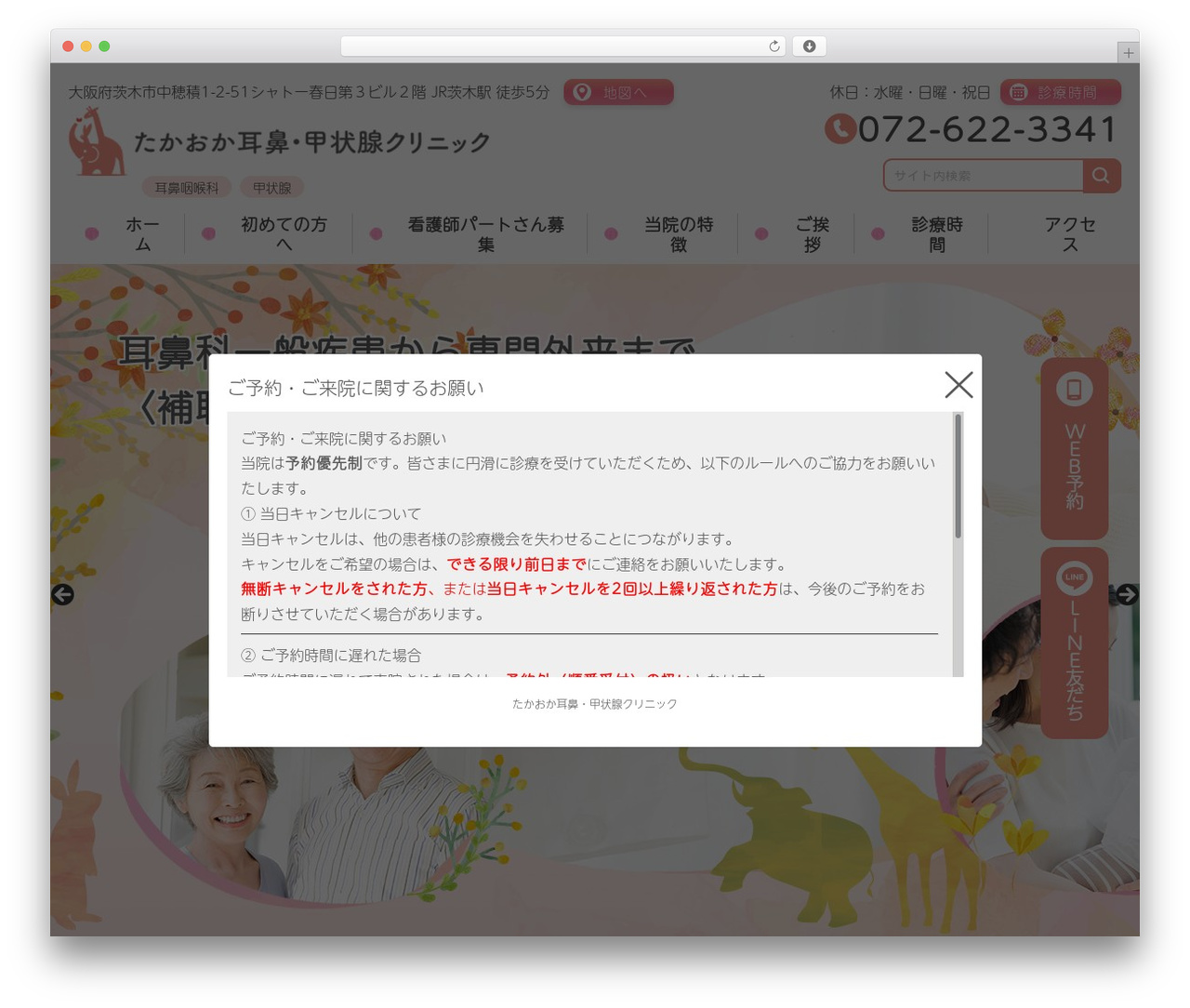Open the 診療時間 button in header
The image size is (1190, 1008).
pos(1061,92)
